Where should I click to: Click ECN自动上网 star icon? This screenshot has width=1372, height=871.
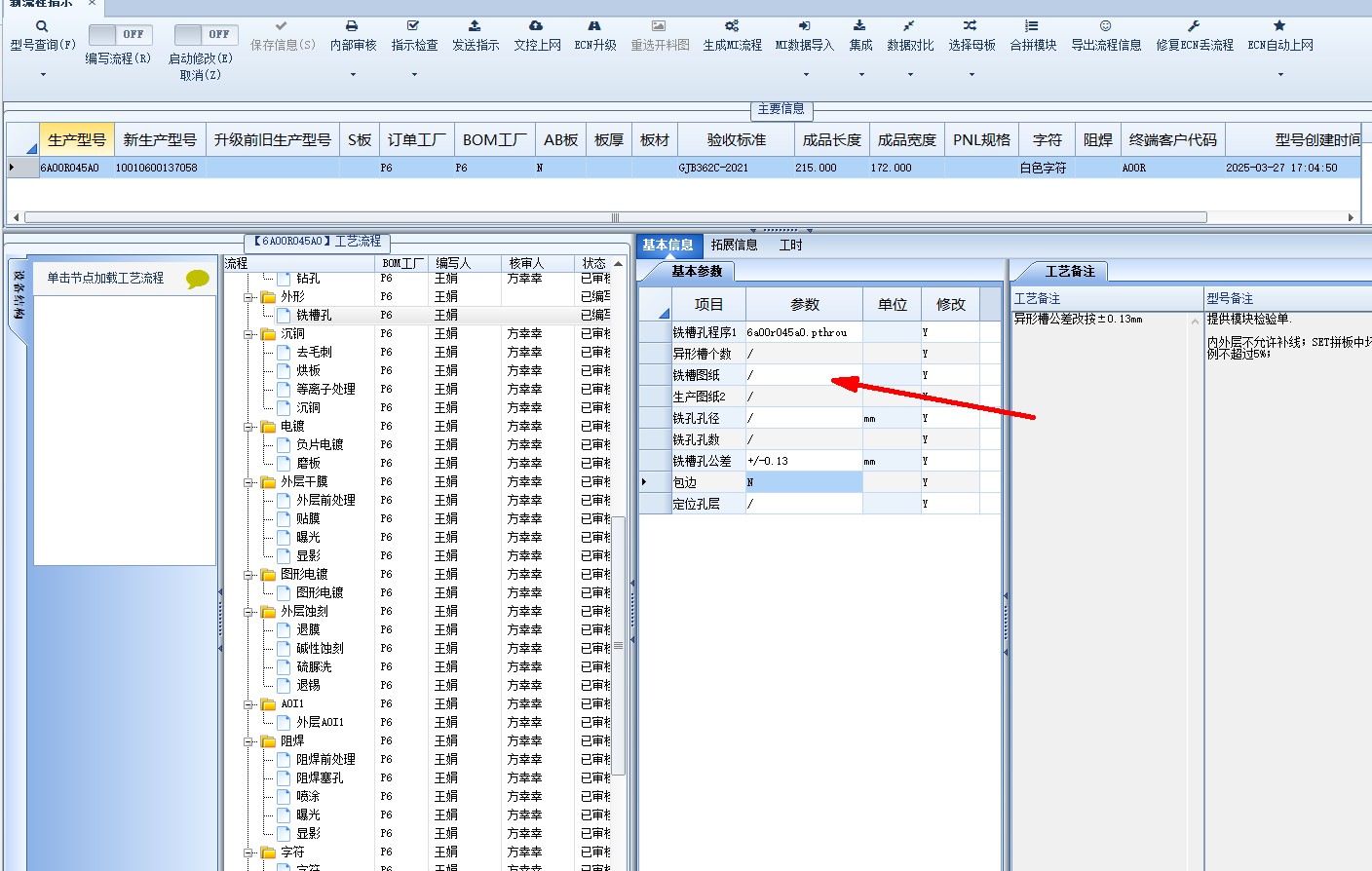1279,26
